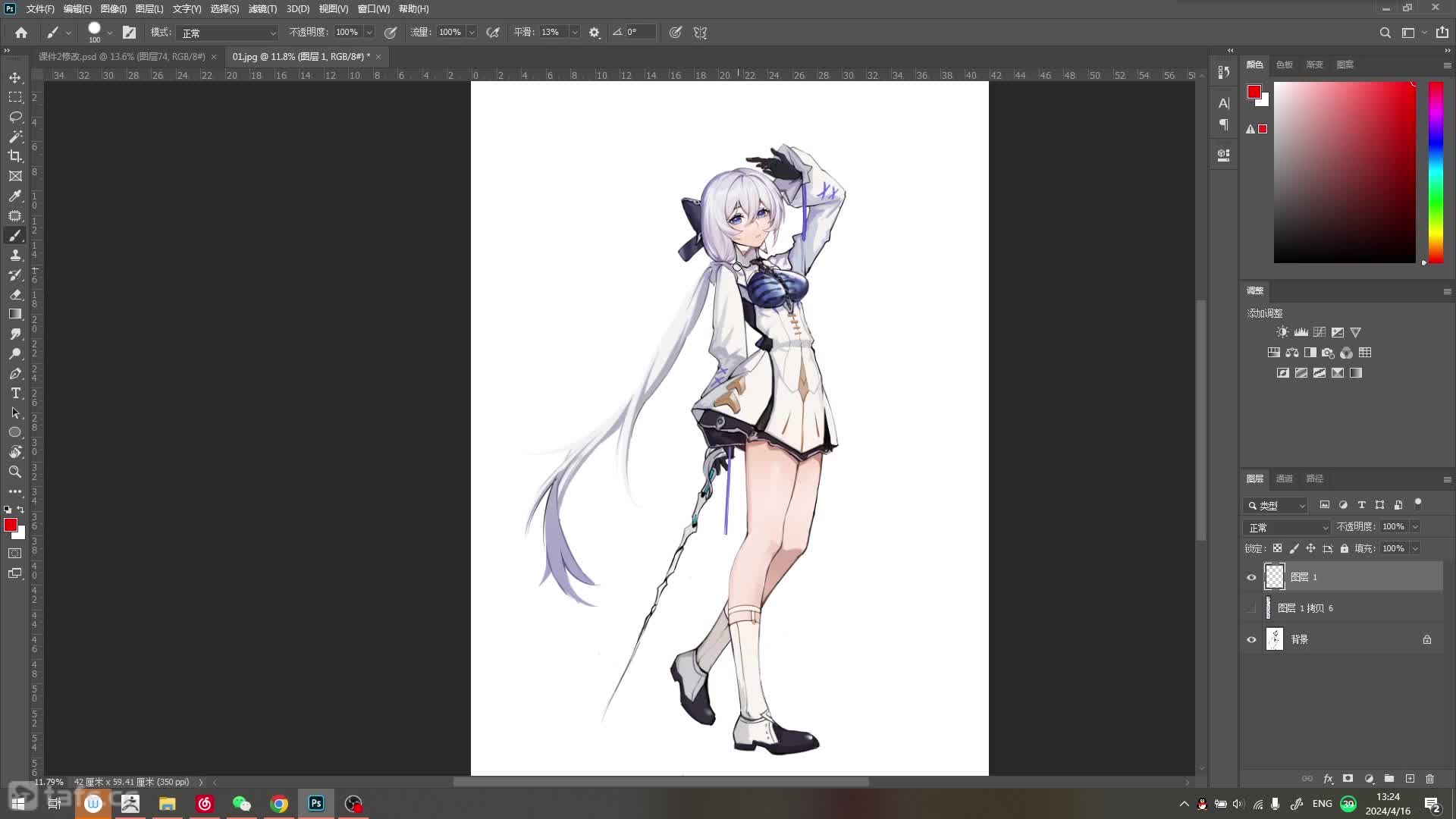Viewport: 1456px width, 819px height.
Task: Open 图像(I) menu
Action: (114, 9)
